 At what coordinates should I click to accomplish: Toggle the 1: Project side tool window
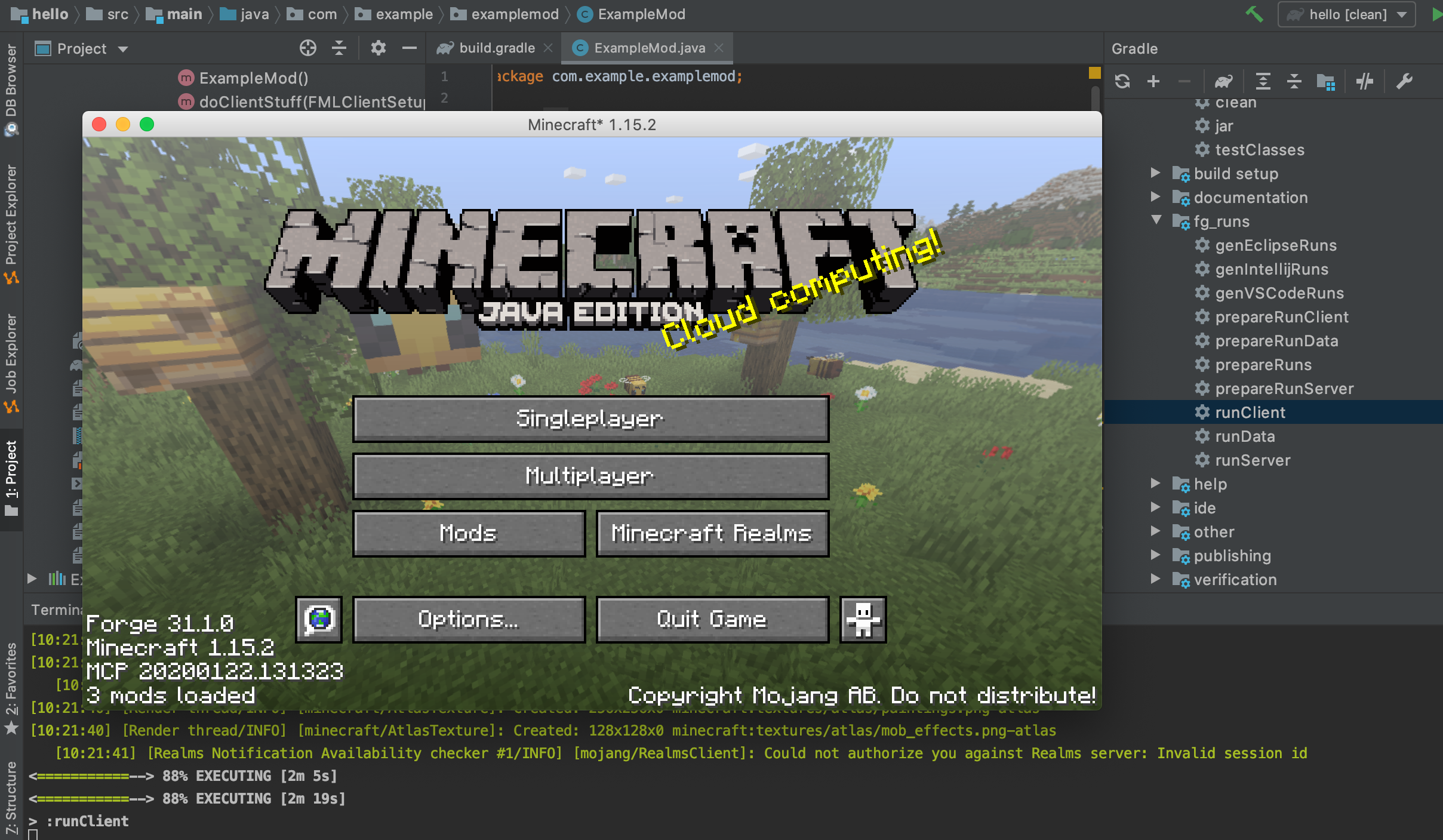[11, 479]
